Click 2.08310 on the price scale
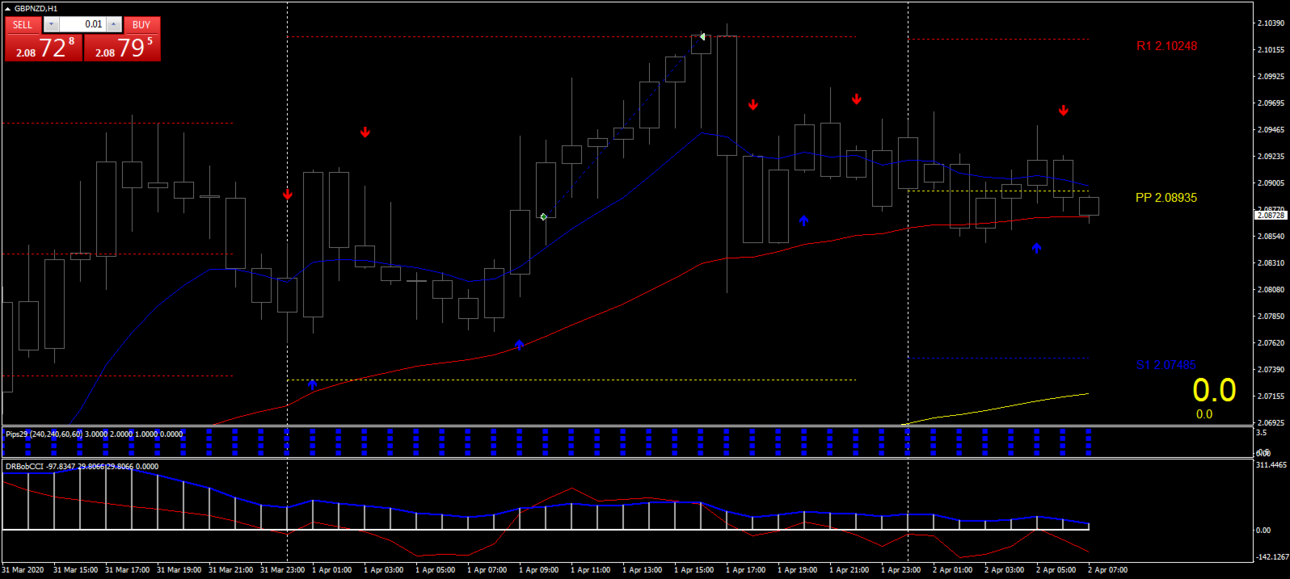 [1273, 263]
